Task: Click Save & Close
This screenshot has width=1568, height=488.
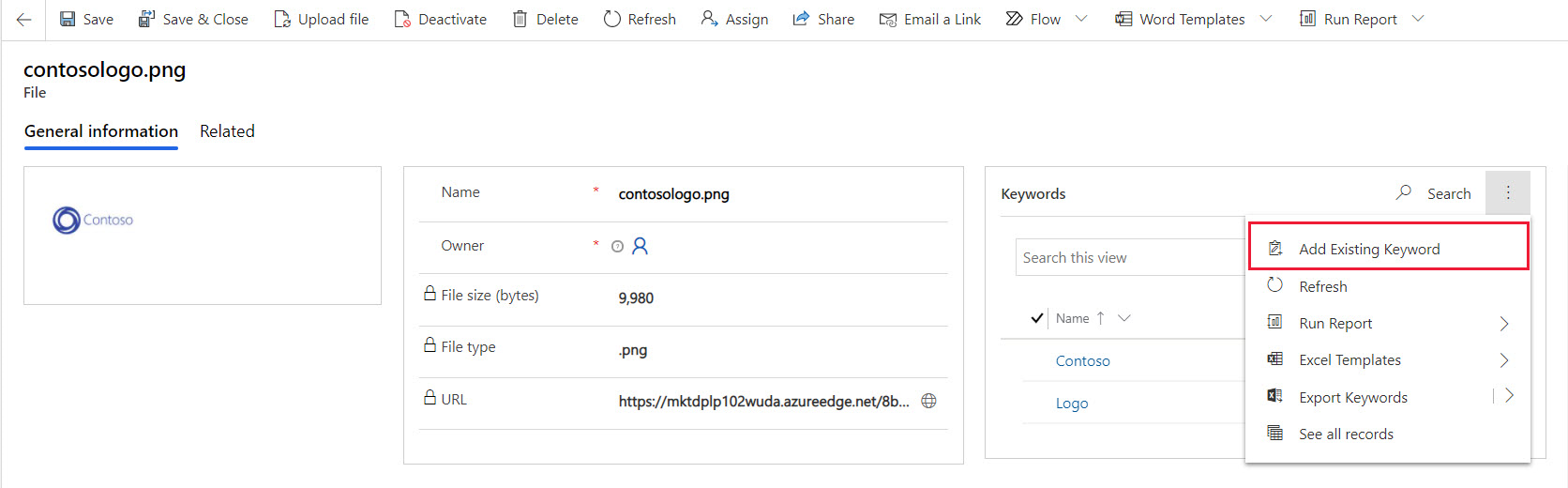Action: pyautogui.click(x=193, y=19)
